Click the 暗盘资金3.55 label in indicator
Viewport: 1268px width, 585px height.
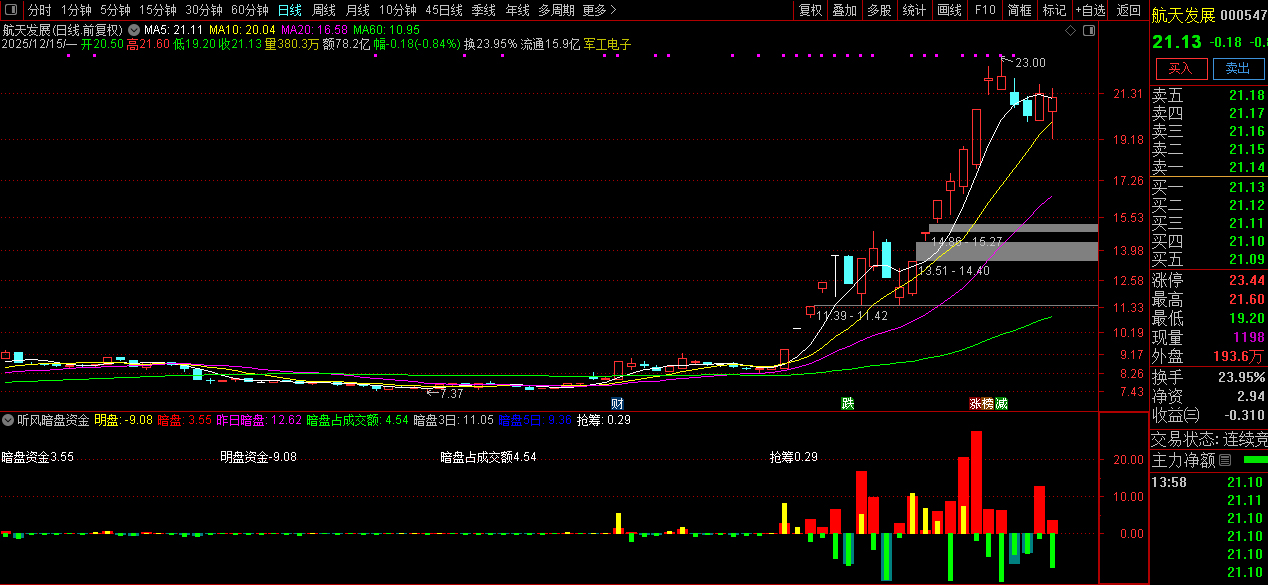[38, 457]
